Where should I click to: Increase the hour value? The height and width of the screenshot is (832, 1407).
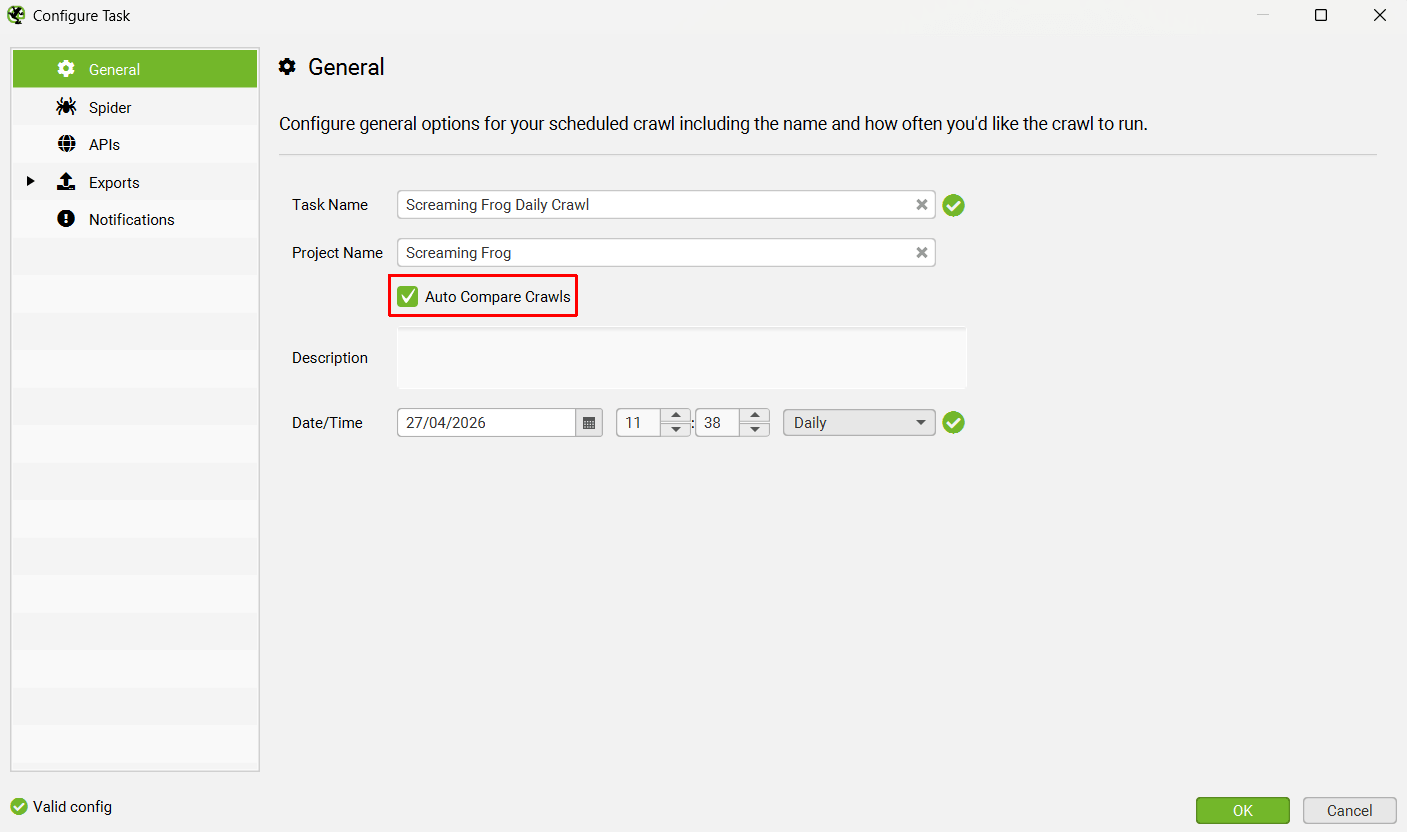[x=676, y=416]
